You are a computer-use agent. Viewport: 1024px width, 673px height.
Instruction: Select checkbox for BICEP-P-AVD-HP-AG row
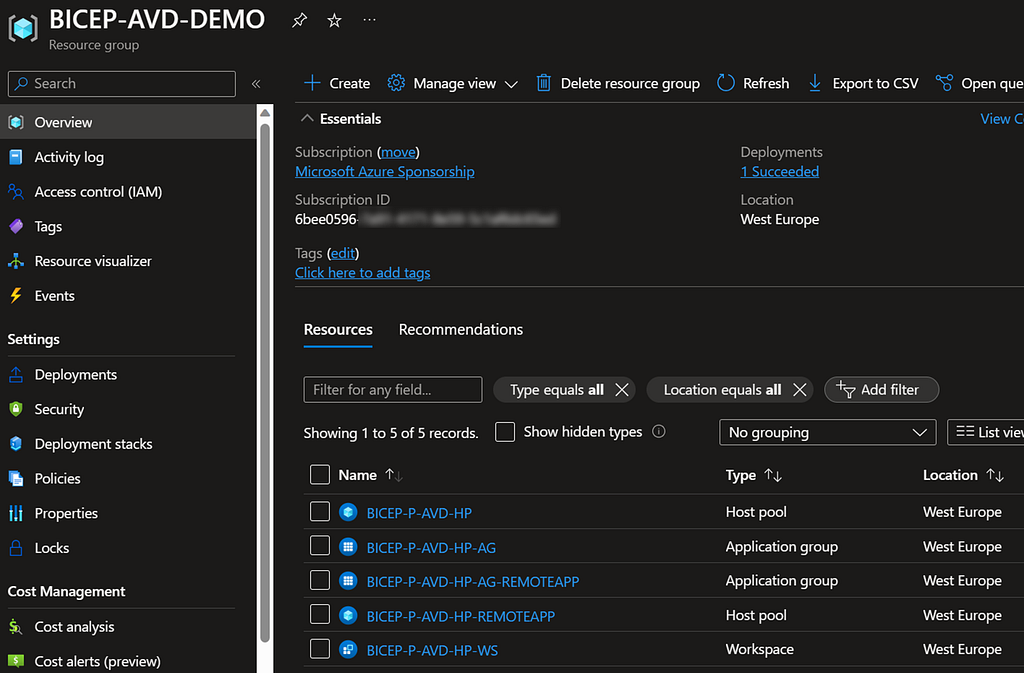coord(320,545)
